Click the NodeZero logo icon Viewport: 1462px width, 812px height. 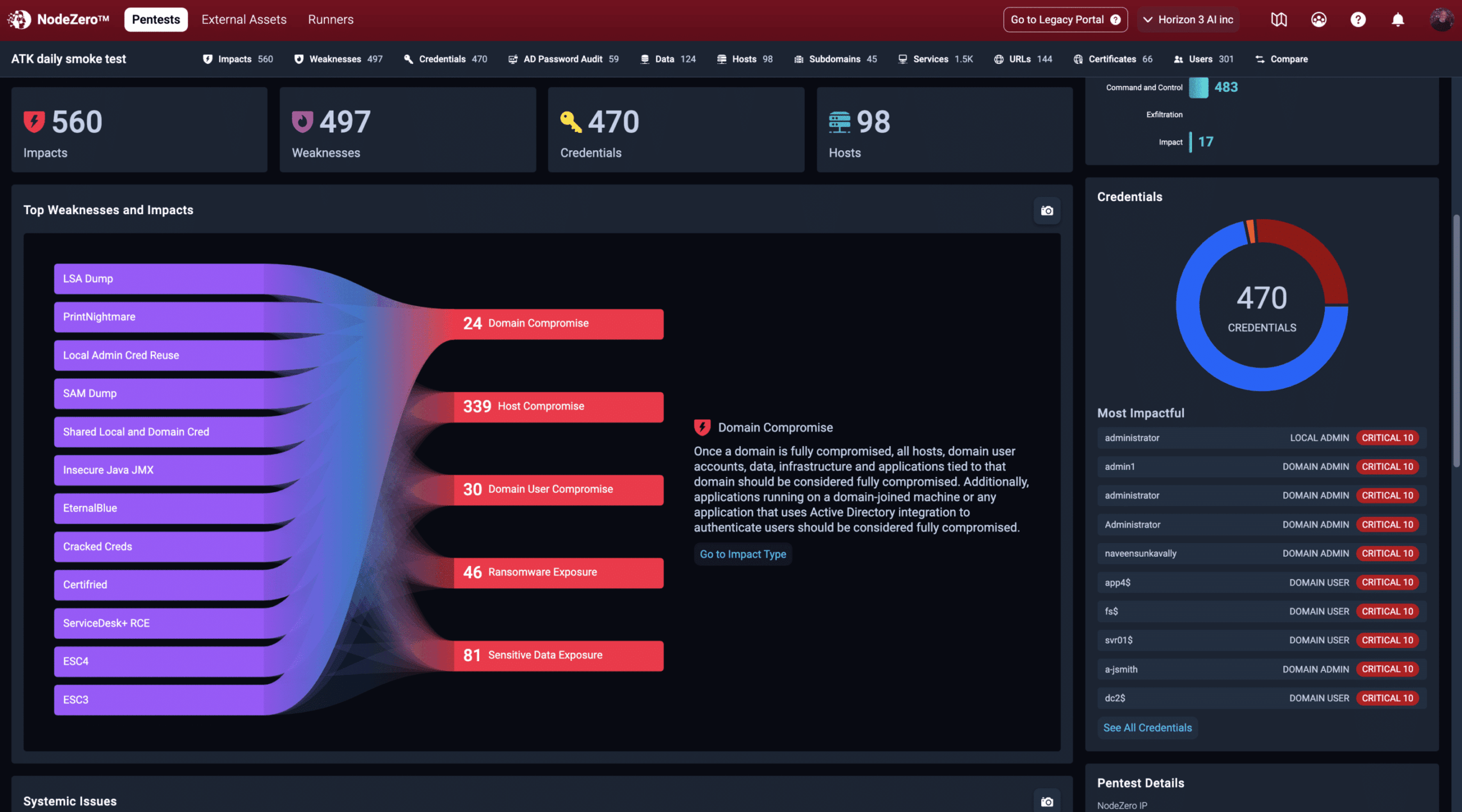click(19, 19)
